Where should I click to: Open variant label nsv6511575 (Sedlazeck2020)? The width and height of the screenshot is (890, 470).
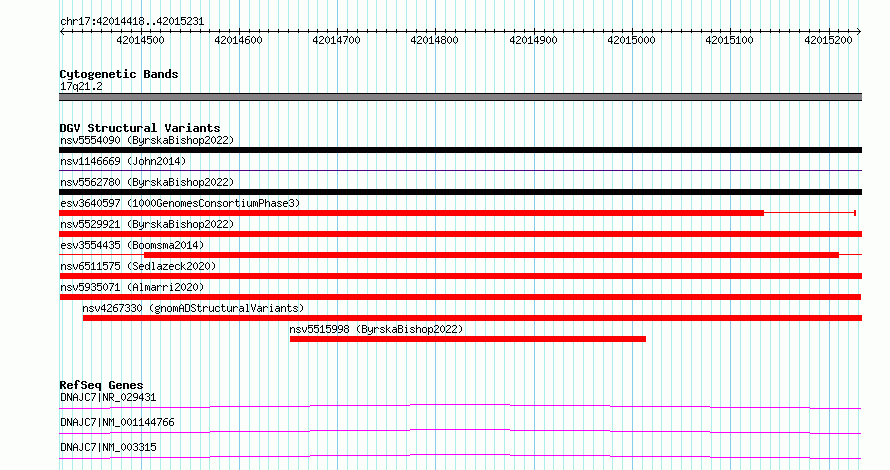(138, 266)
